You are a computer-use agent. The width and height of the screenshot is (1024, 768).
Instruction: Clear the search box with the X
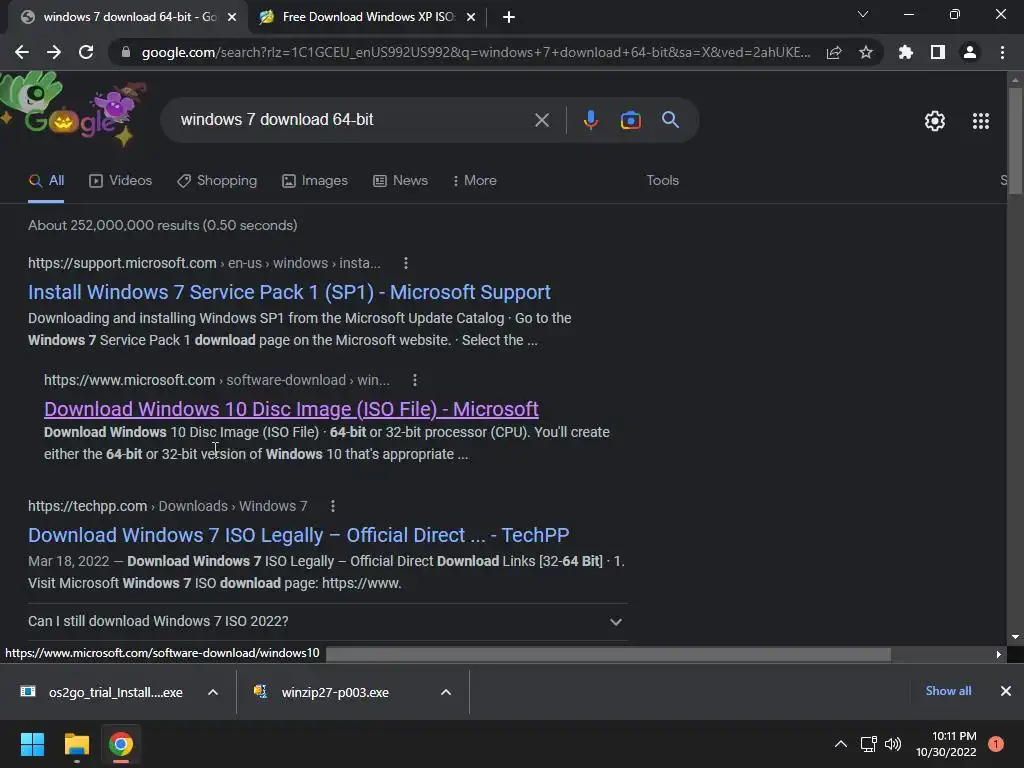[541, 120]
